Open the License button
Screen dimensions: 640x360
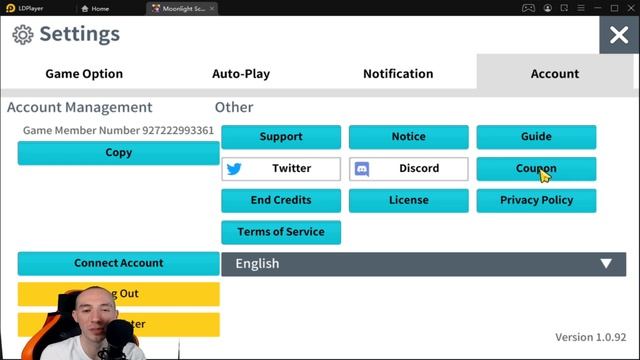click(x=409, y=200)
